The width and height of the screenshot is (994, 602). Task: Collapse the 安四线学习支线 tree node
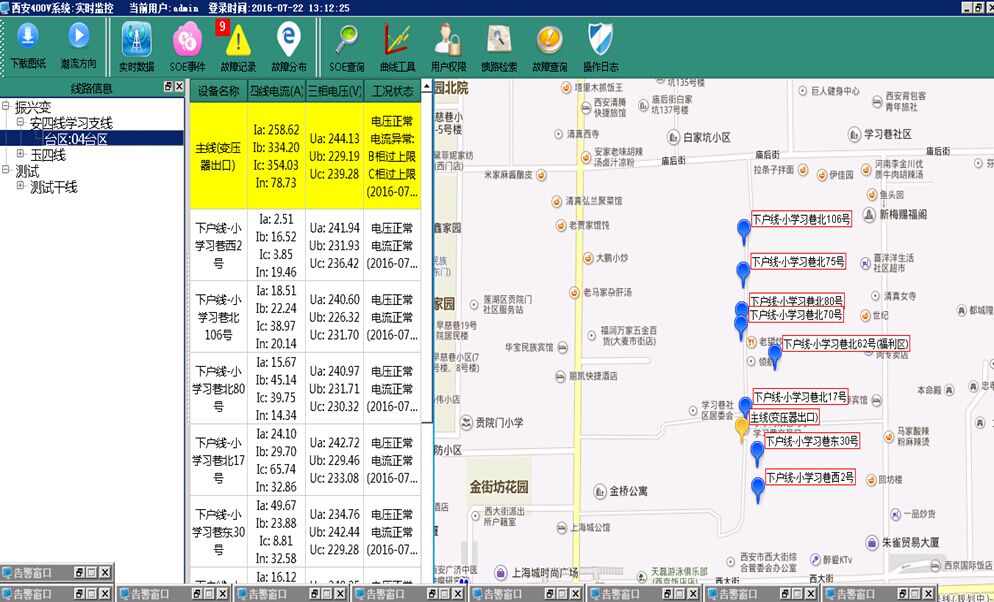pos(20,122)
